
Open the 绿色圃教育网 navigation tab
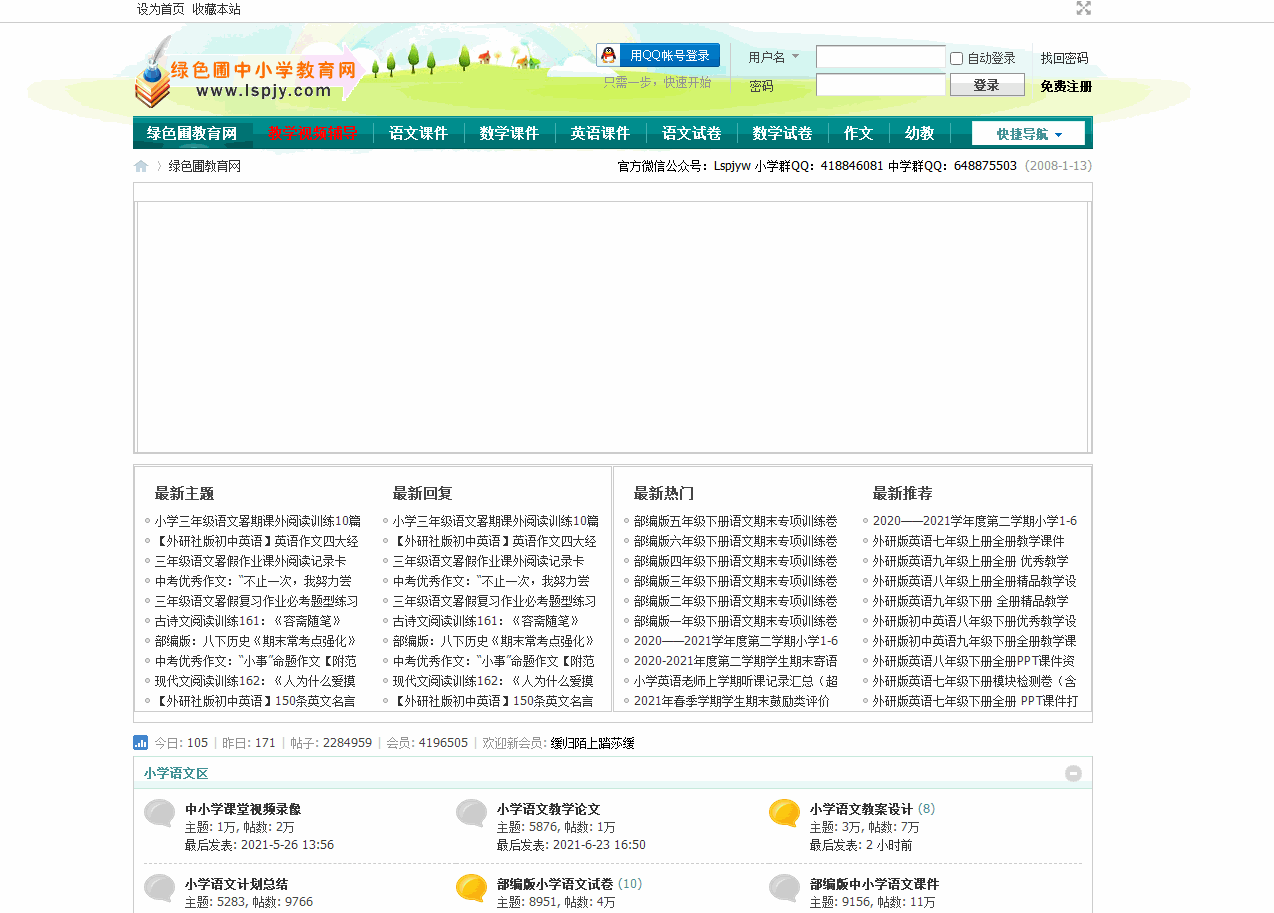point(192,133)
